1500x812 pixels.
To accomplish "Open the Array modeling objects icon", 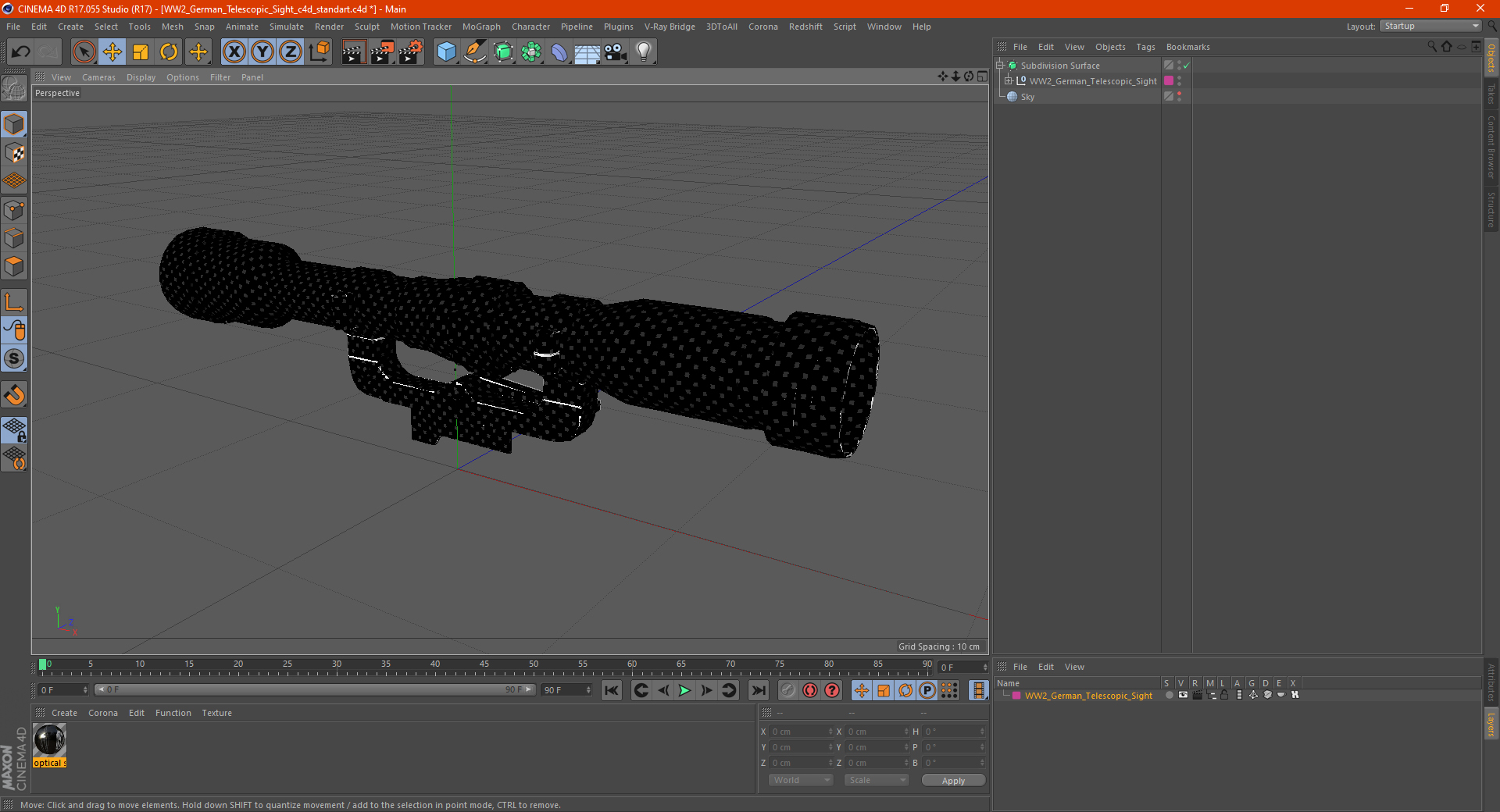I will [x=531, y=52].
